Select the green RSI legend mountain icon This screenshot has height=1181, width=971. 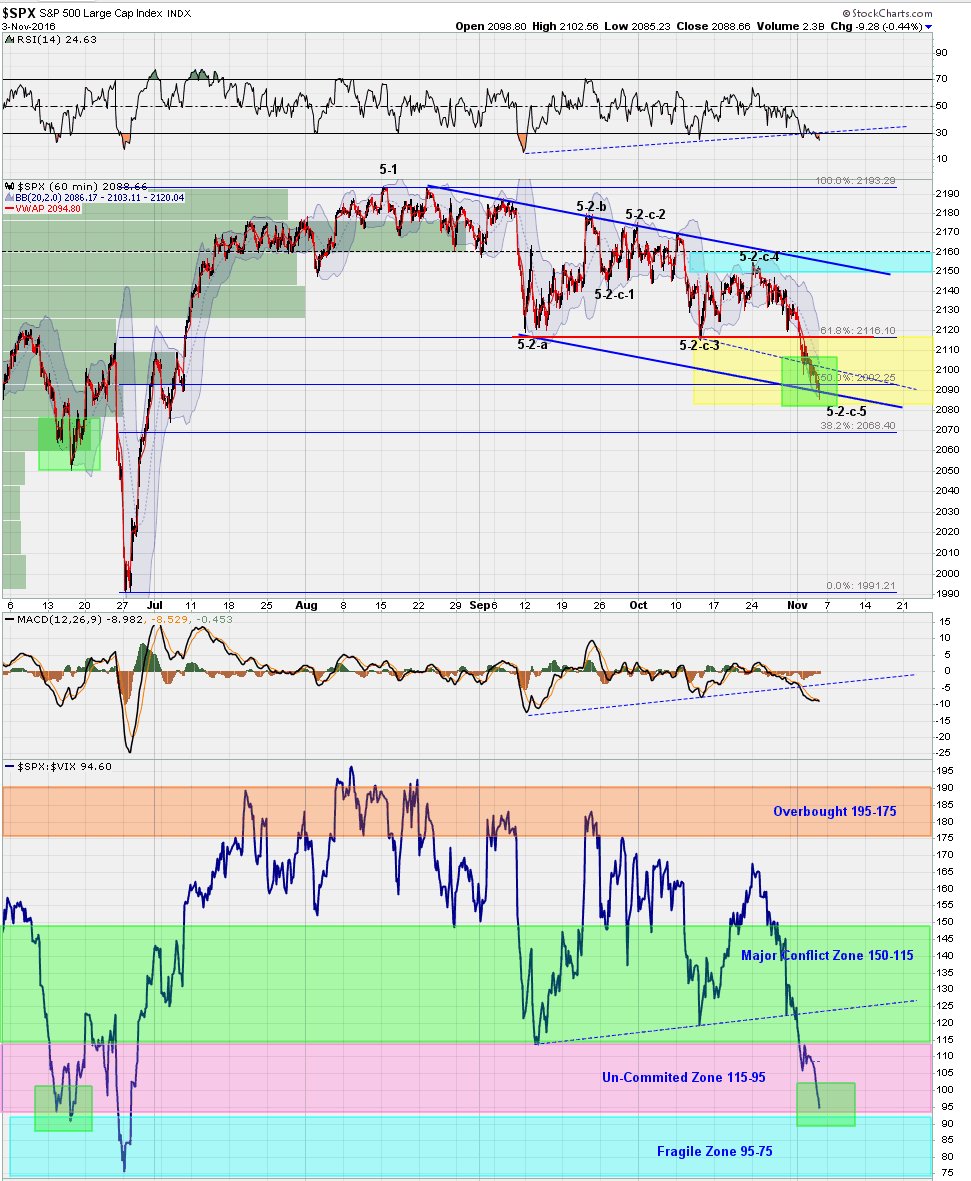9,39
